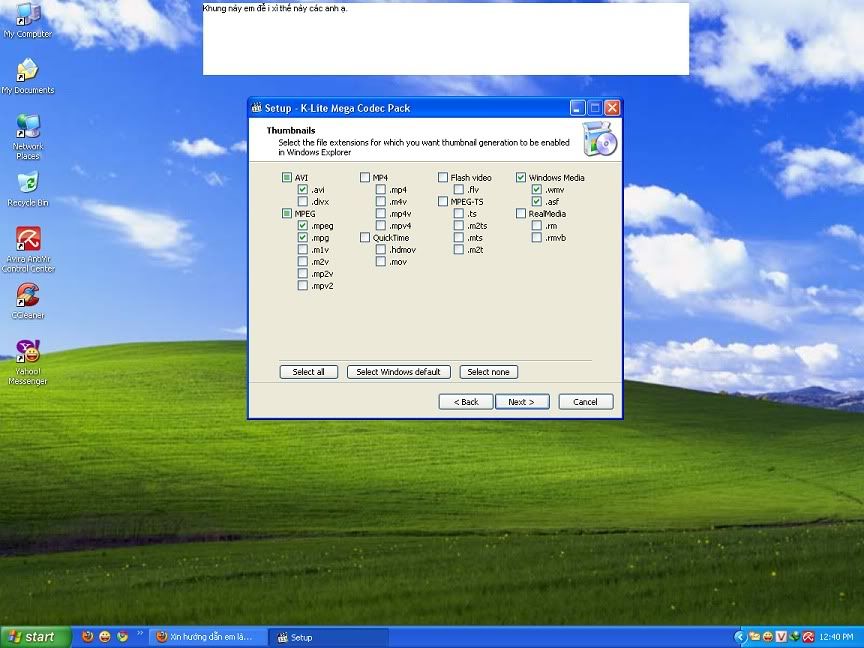Click the Yahoo smiley tray icon

pos(768,637)
